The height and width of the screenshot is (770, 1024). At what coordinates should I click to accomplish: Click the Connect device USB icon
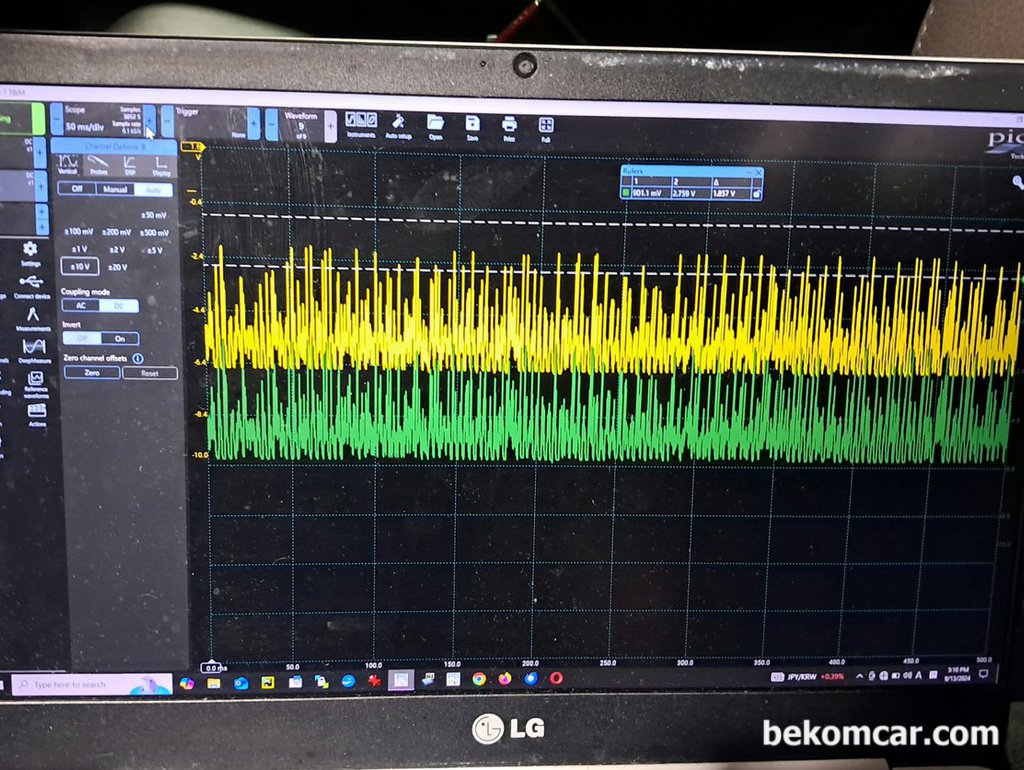point(31,284)
